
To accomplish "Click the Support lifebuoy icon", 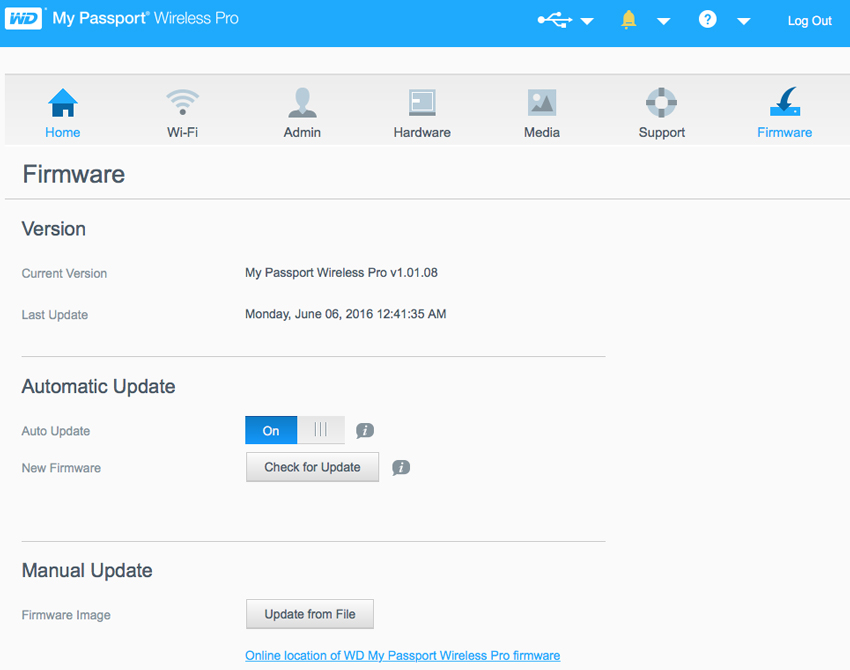I will click(x=661, y=102).
